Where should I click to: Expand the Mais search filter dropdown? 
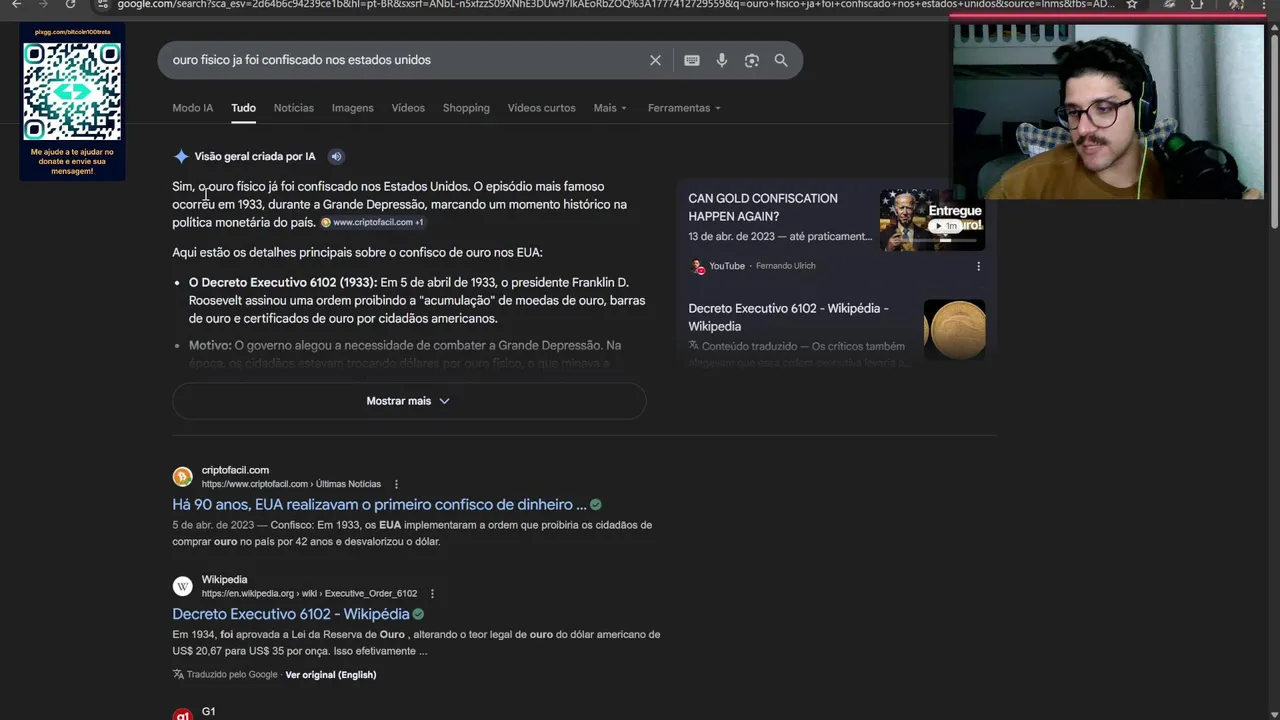610,108
